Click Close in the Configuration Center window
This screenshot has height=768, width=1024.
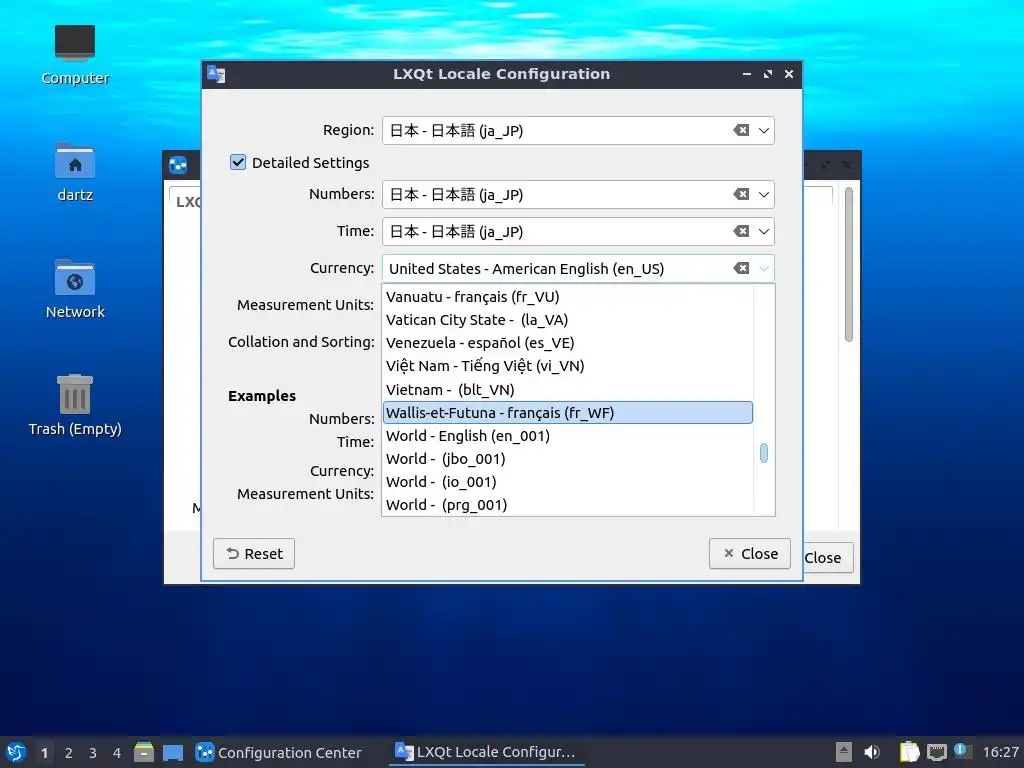[827, 558]
